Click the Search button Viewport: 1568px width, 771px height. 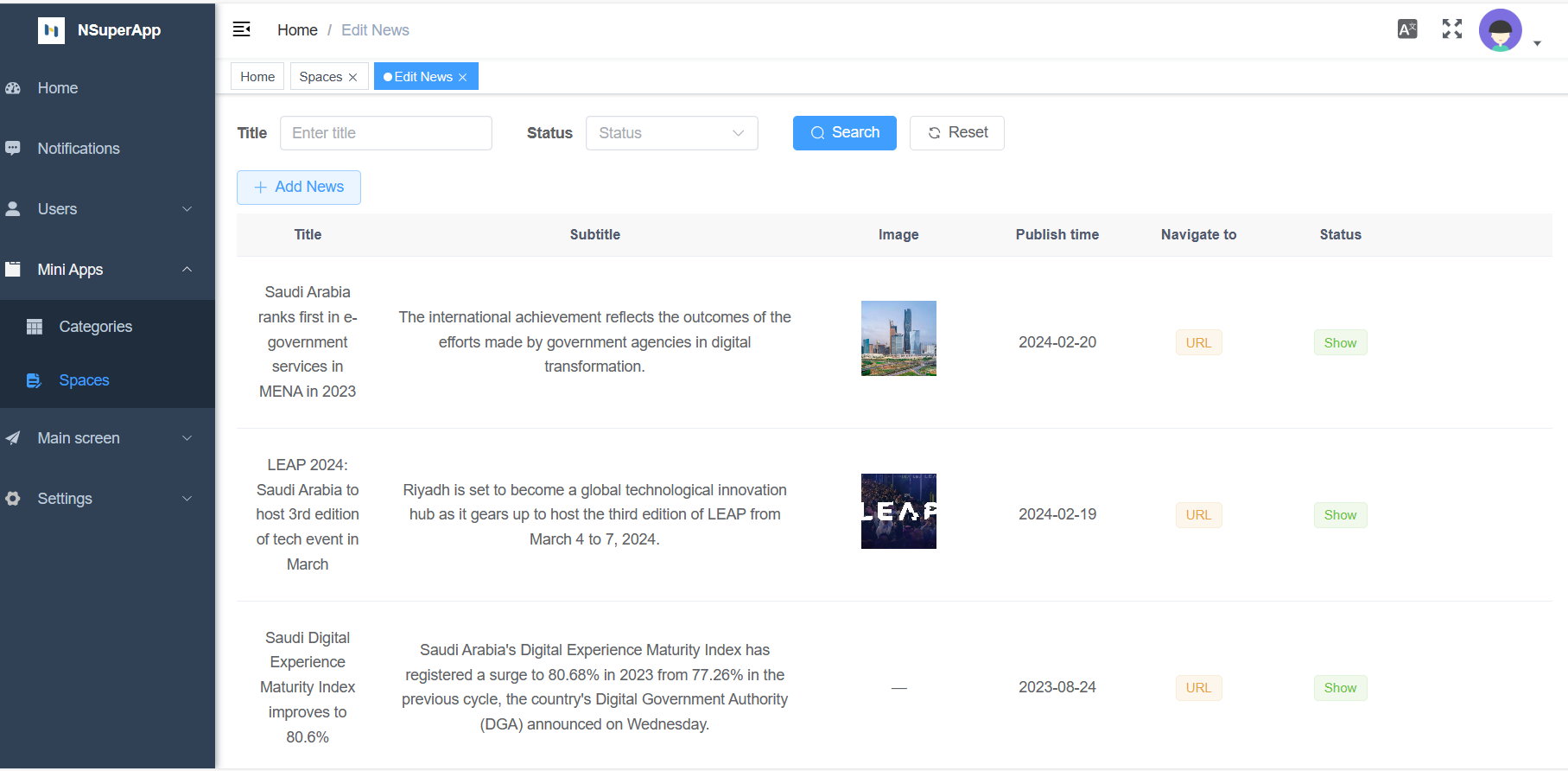[844, 133]
